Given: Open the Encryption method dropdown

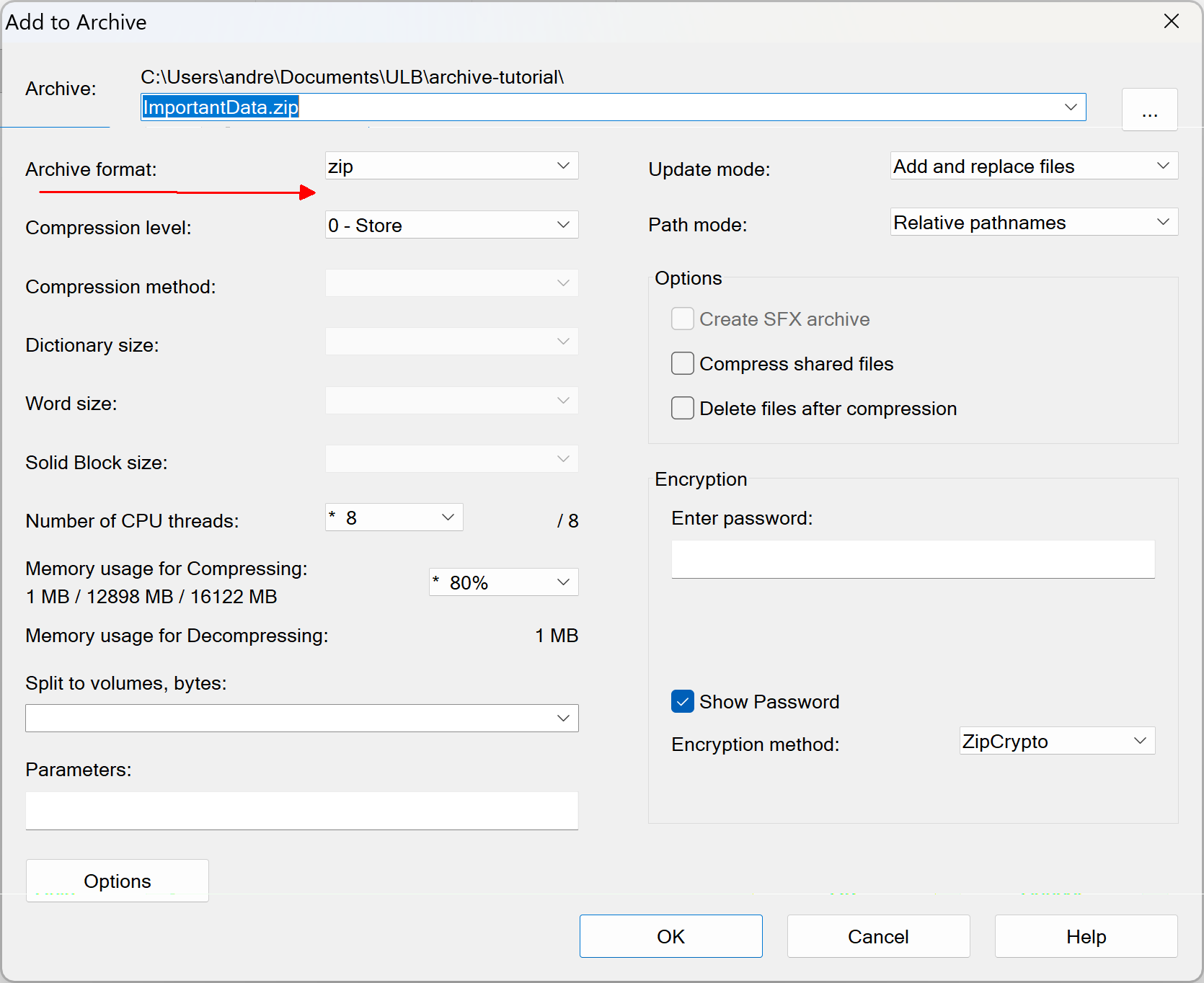Looking at the screenshot, I should tap(1056, 741).
